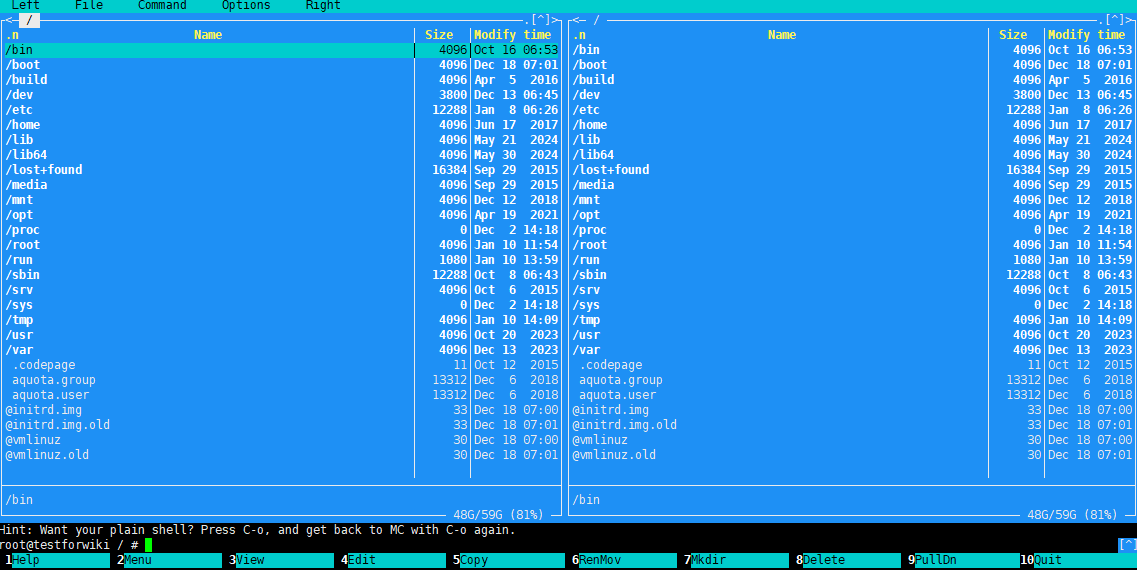Select /run directory in right panel
Viewport: 1137px width, 570px height.
[853, 260]
